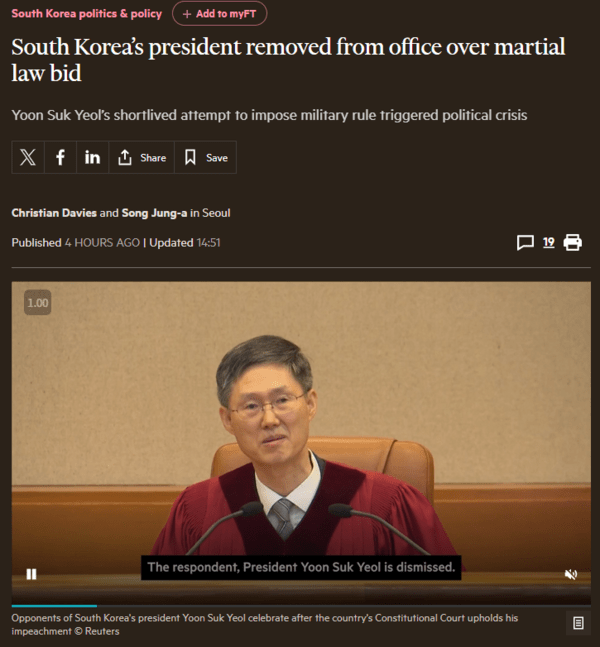Print the article with printer icon
The width and height of the screenshot is (600, 647).
point(573,242)
